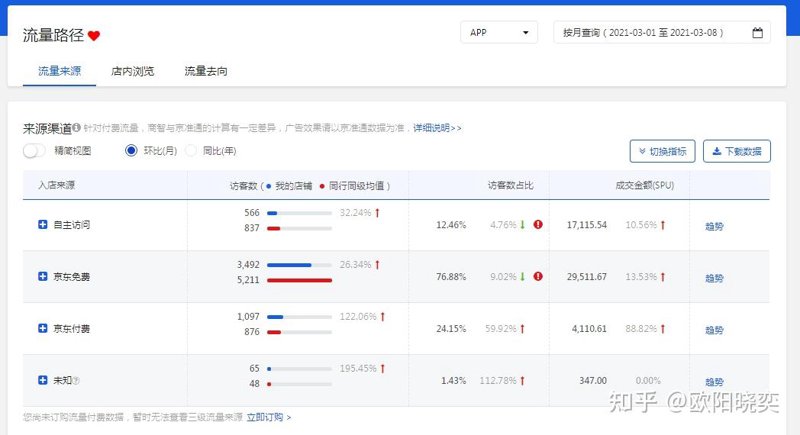Click the 立即订购 link
This screenshot has height=435, width=800.
[268, 417]
